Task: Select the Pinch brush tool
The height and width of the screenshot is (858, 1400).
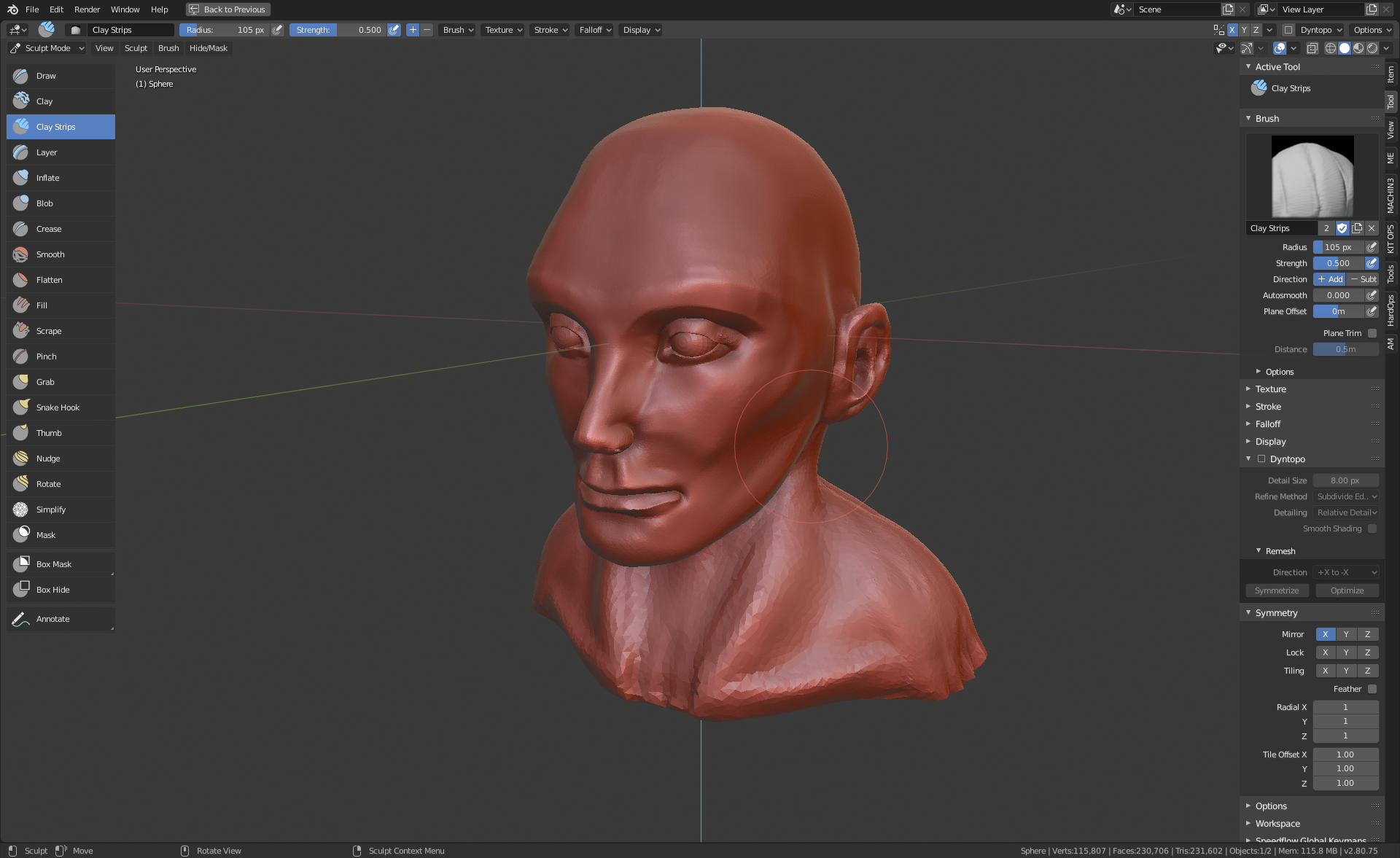Action: coord(46,356)
